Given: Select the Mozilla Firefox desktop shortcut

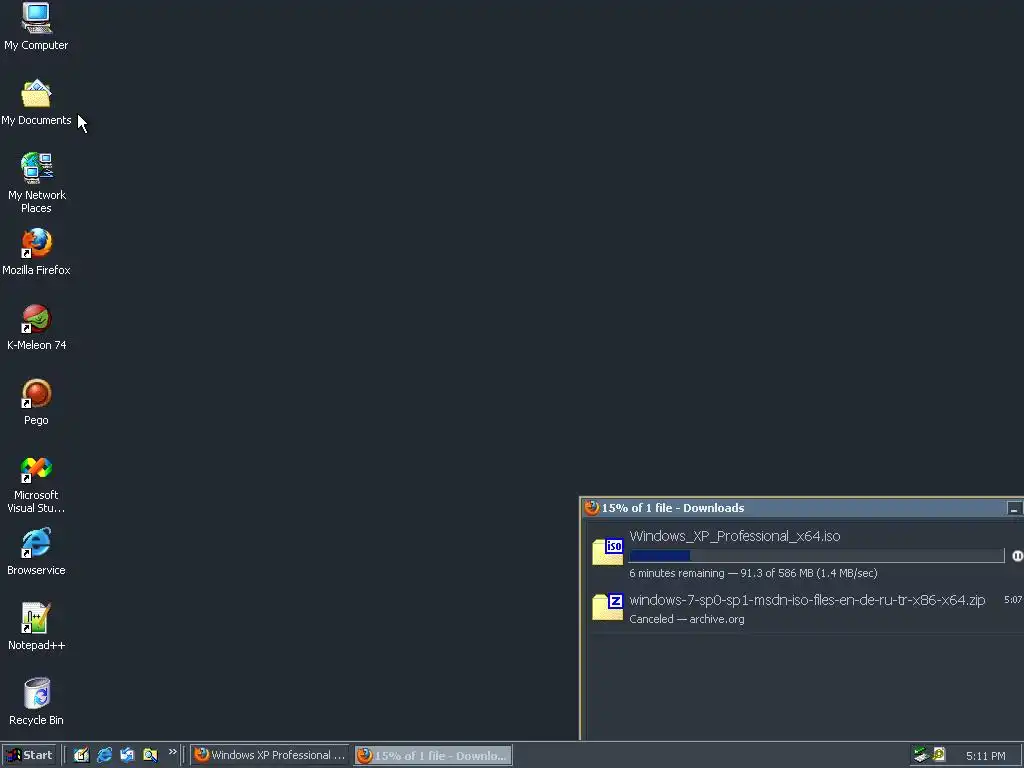Looking at the screenshot, I should (x=36, y=251).
